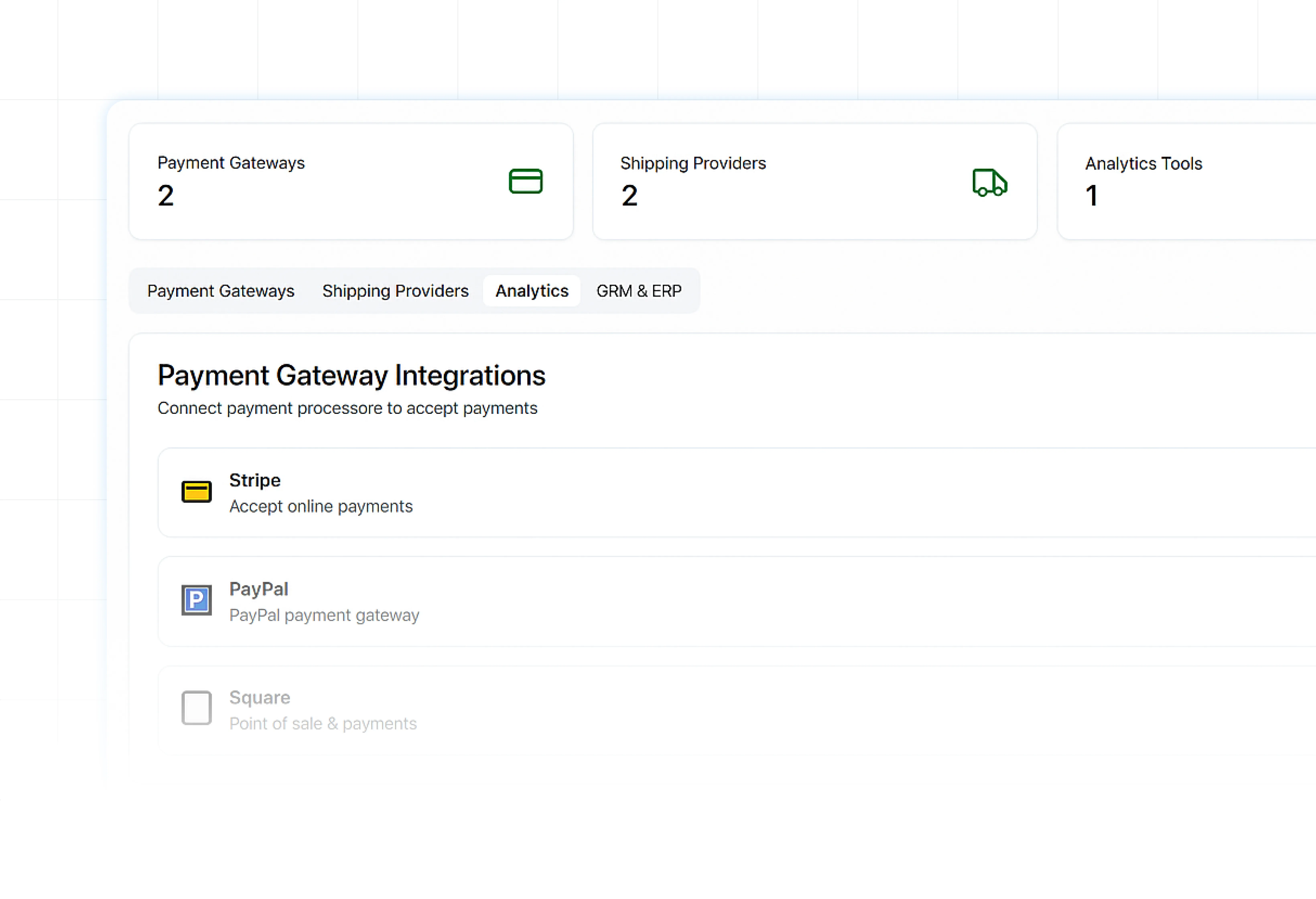Click the yellow Stripe card icon
This screenshot has height=899, width=1316.
click(196, 492)
